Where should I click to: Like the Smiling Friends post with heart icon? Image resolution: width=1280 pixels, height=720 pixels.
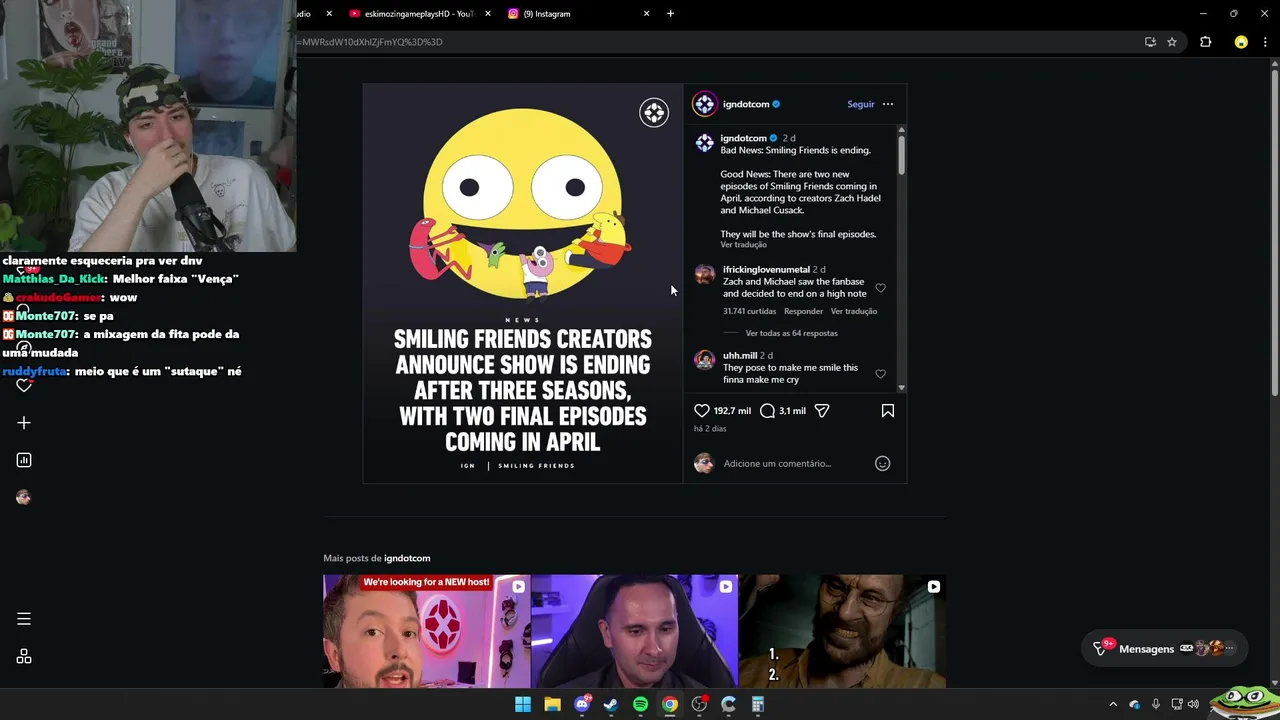pyautogui.click(x=702, y=410)
